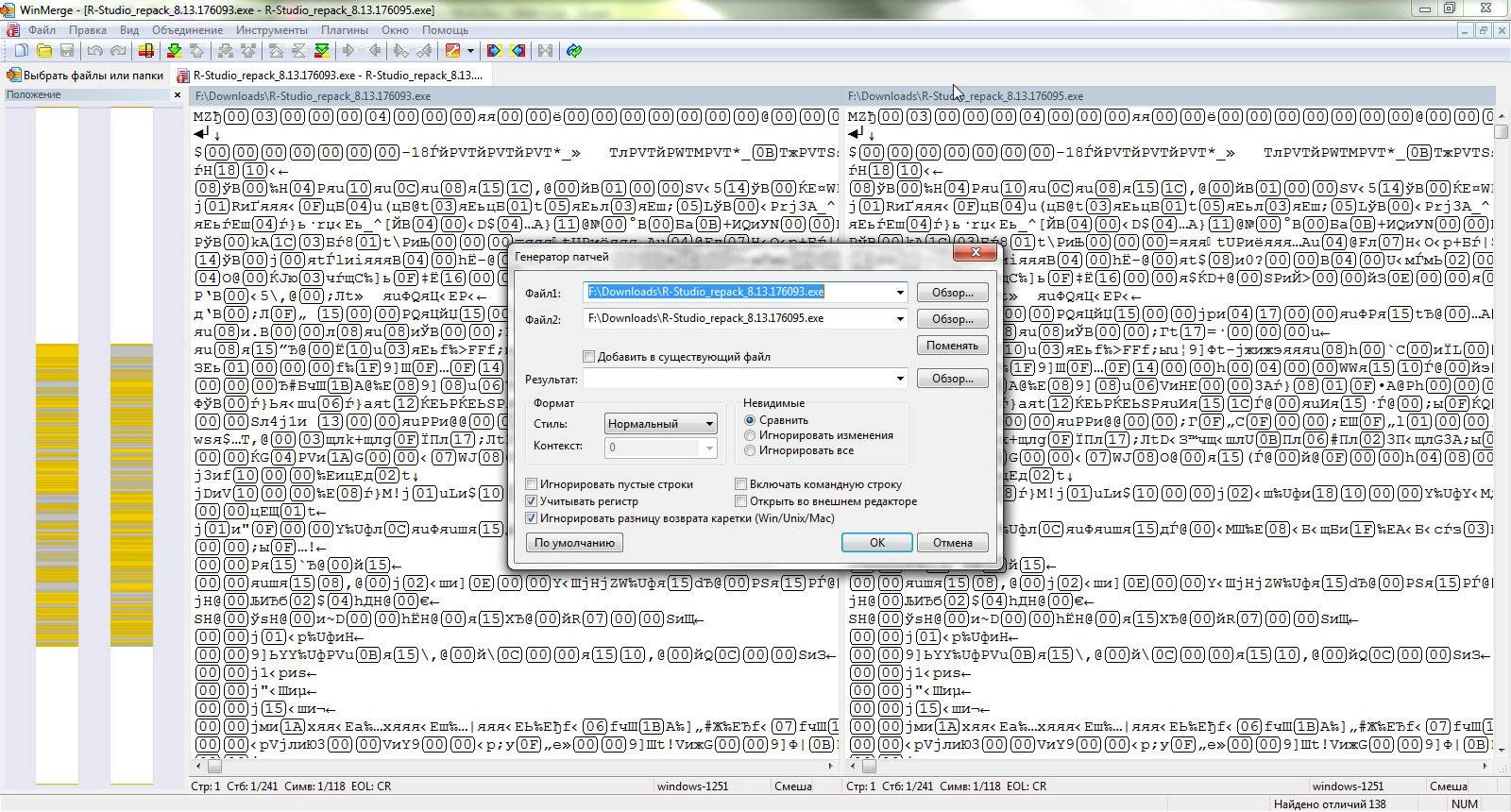The height and width of the screenshot is (812, 1511).
Task: Click the Options wrench toolbar icon
Action: tap(453, 51)
